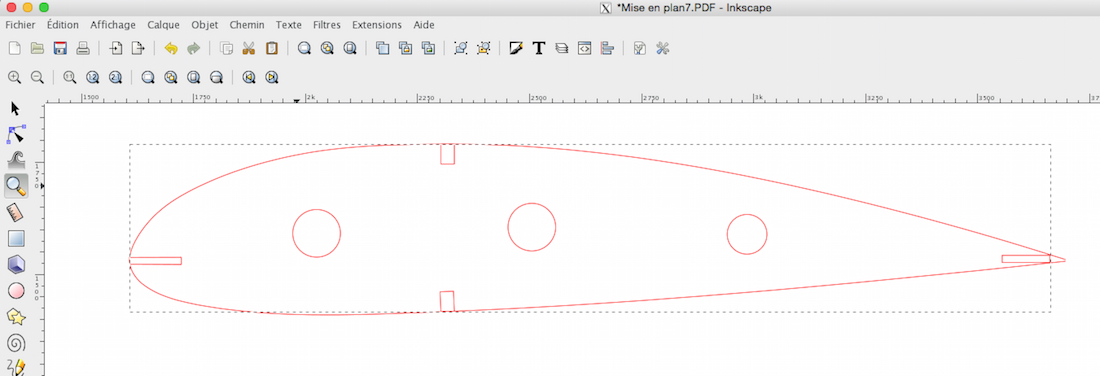Undo the last action
Viewport: 1100px width, 376px height.
click(170, 48)
